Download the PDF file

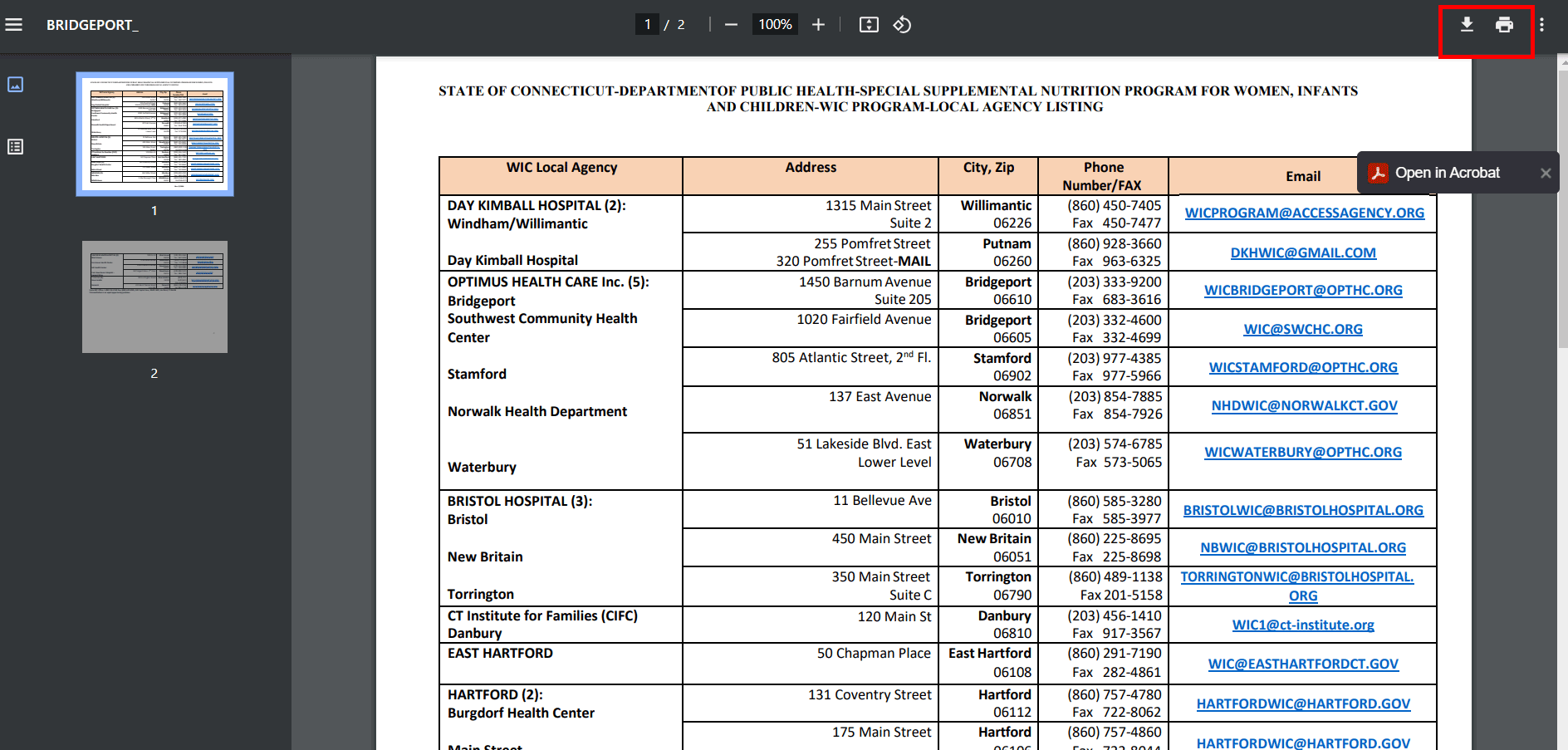click(1467, 25)
